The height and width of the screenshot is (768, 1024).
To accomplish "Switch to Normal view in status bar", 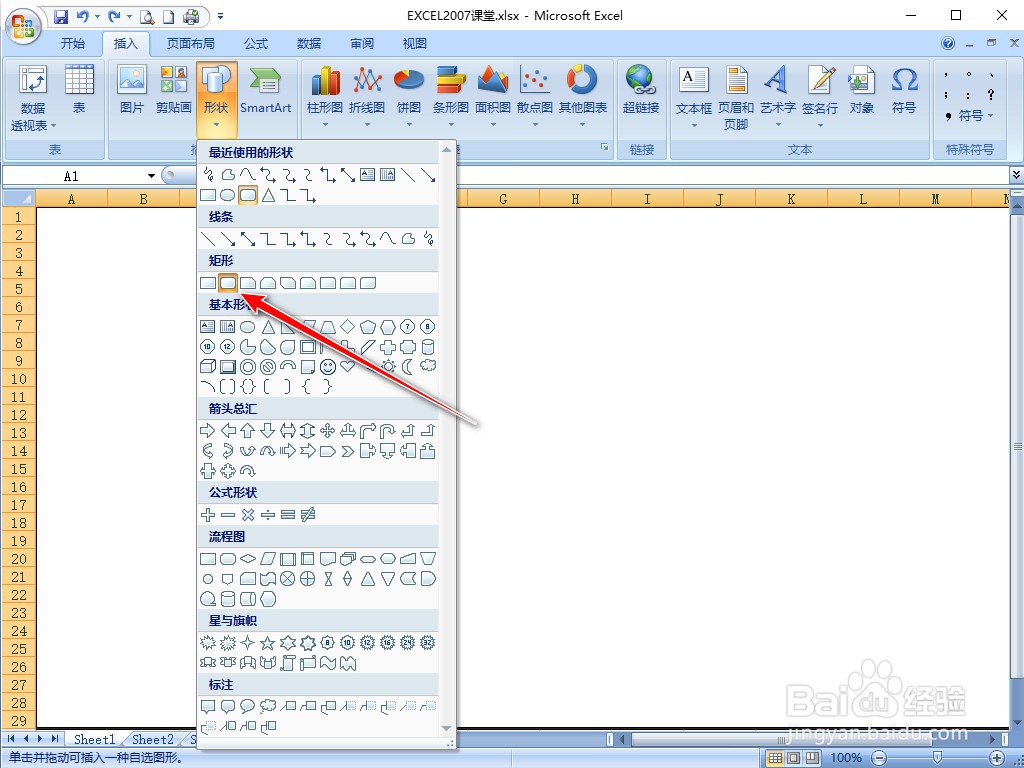I will 775,758.
